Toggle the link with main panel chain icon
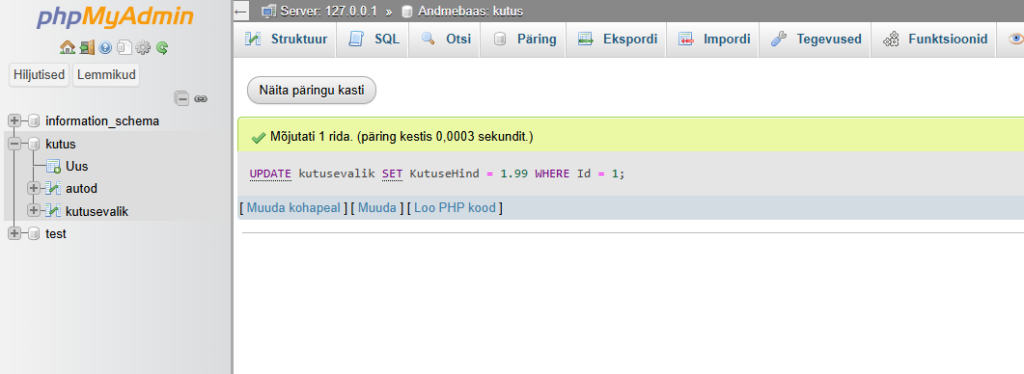The width and height of the screenshot is (1024, 374). tap(200, 99)
